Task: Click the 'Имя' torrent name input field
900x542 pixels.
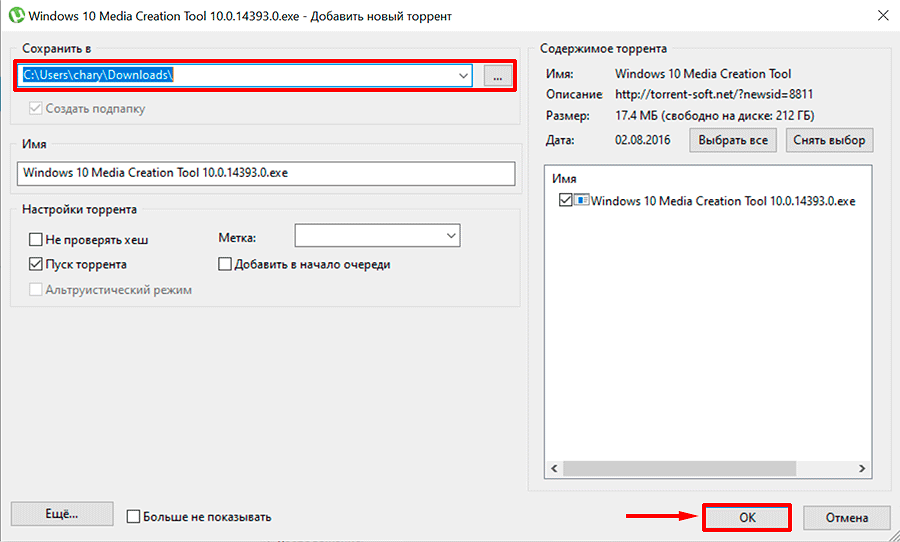Action: [266, 173]
